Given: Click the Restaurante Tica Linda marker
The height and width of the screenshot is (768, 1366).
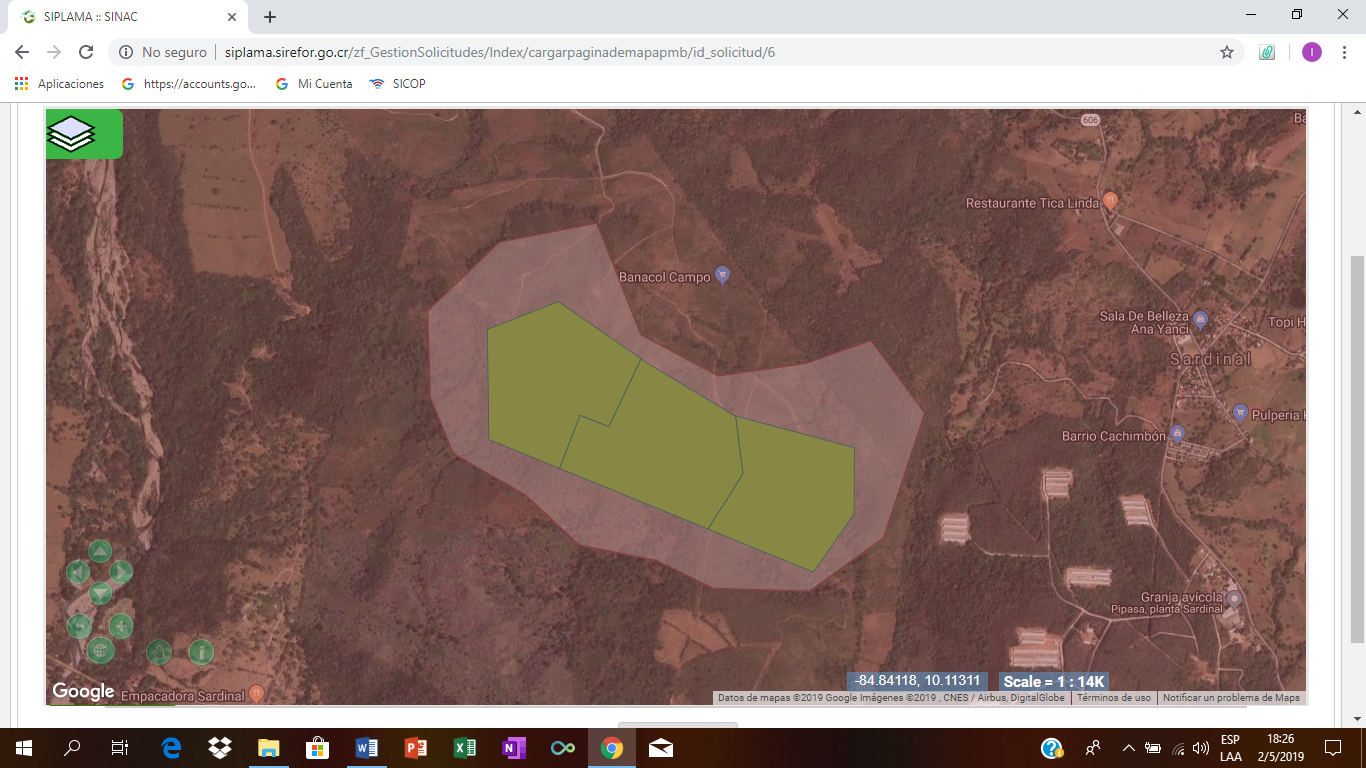Looking at the screenshot, I should point(1109,201).
